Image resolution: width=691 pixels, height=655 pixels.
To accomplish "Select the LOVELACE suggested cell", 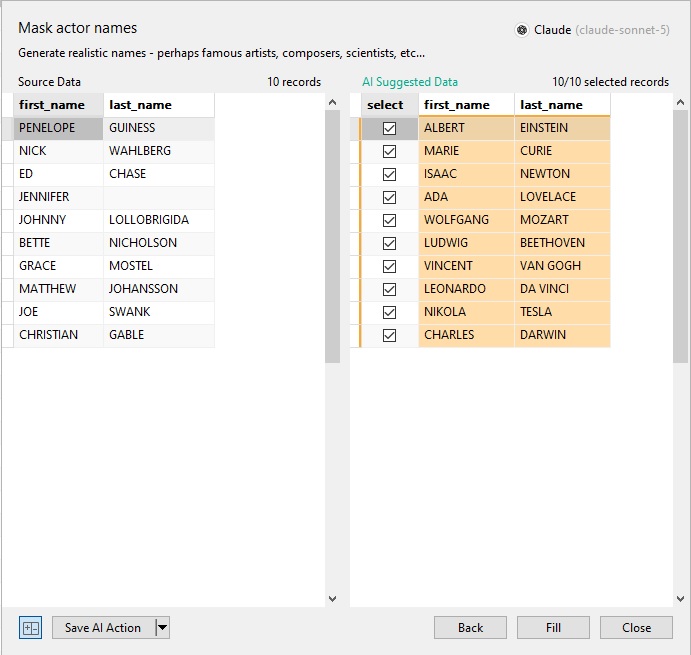I will (x=562, y=197).
